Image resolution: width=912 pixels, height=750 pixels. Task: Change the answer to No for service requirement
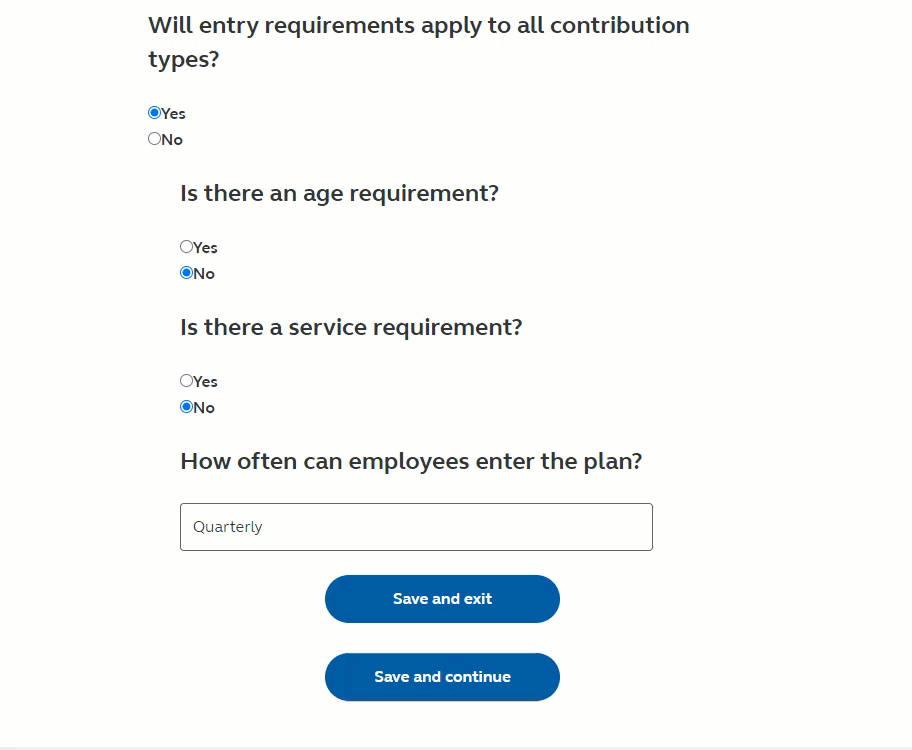pyautogui.click(x=186, y=406)
